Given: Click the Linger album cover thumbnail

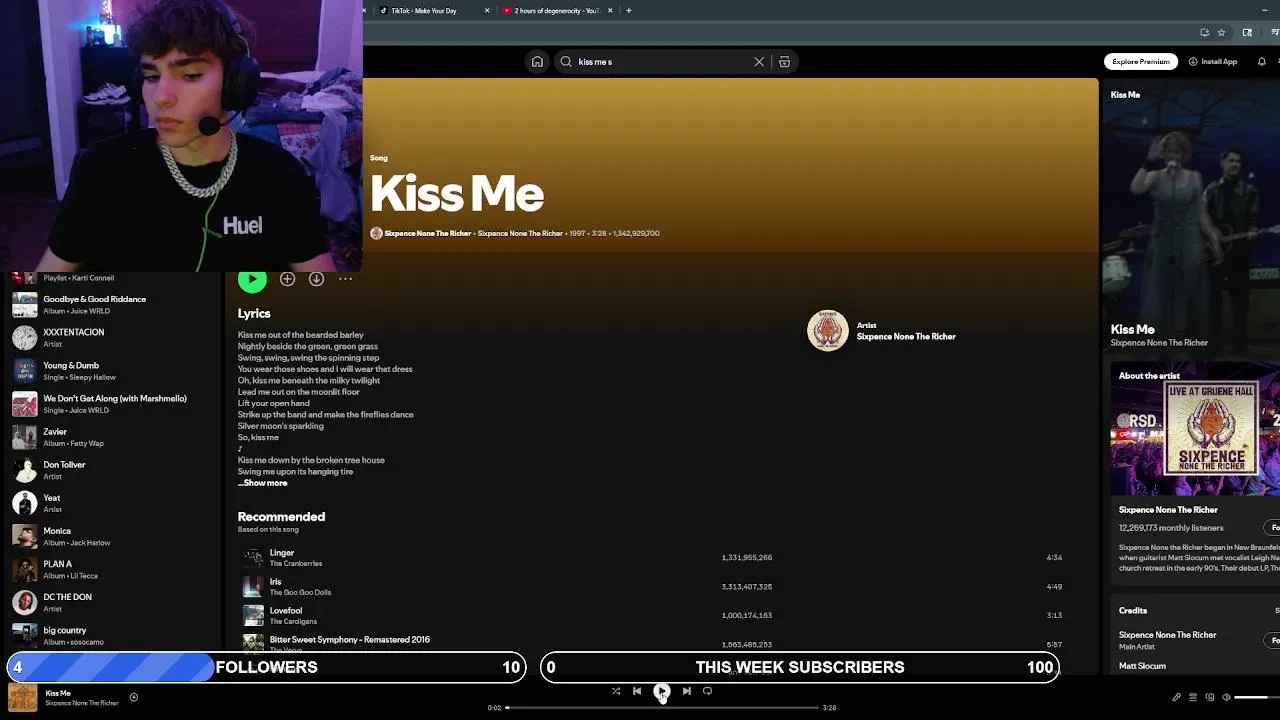Looking at the screenshot, I should pyautogui.click(x=254, y=558).
